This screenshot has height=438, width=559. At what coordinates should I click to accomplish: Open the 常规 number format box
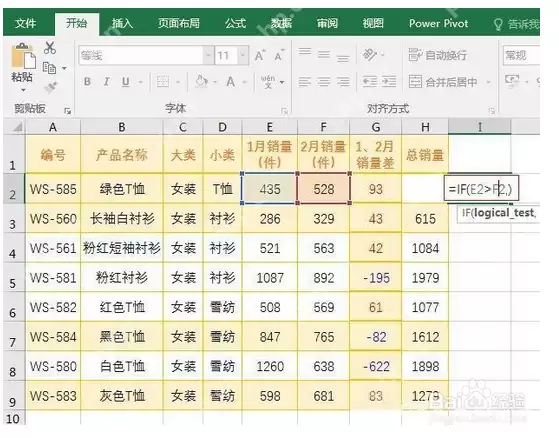[521, 55]
